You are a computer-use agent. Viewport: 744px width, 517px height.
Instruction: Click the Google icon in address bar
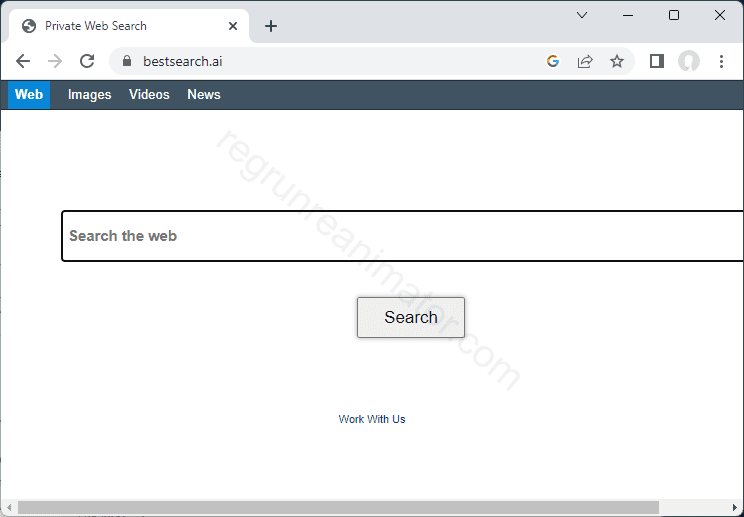coord(553,61)
